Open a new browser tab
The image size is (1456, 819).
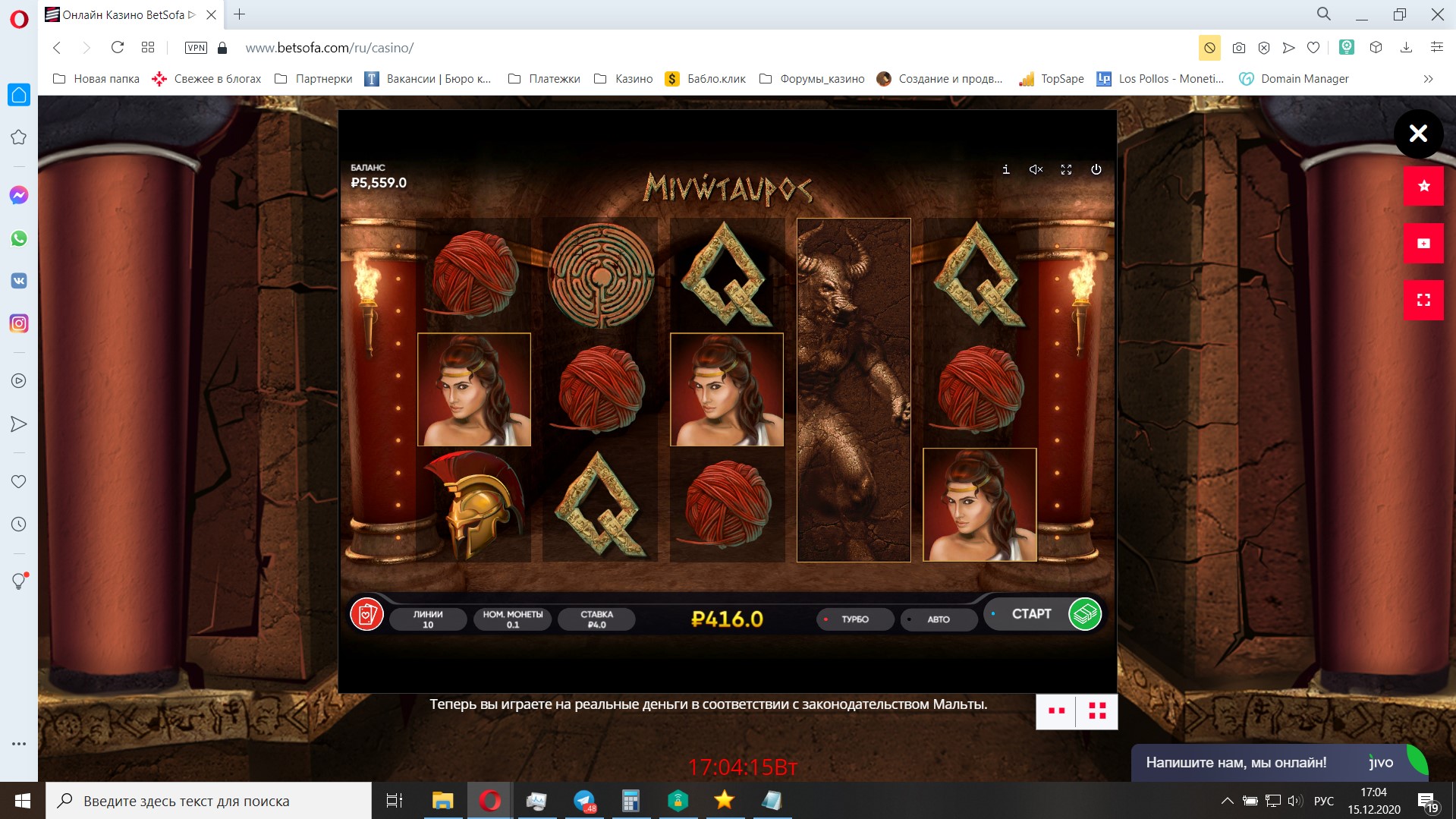tap(240, 14)
